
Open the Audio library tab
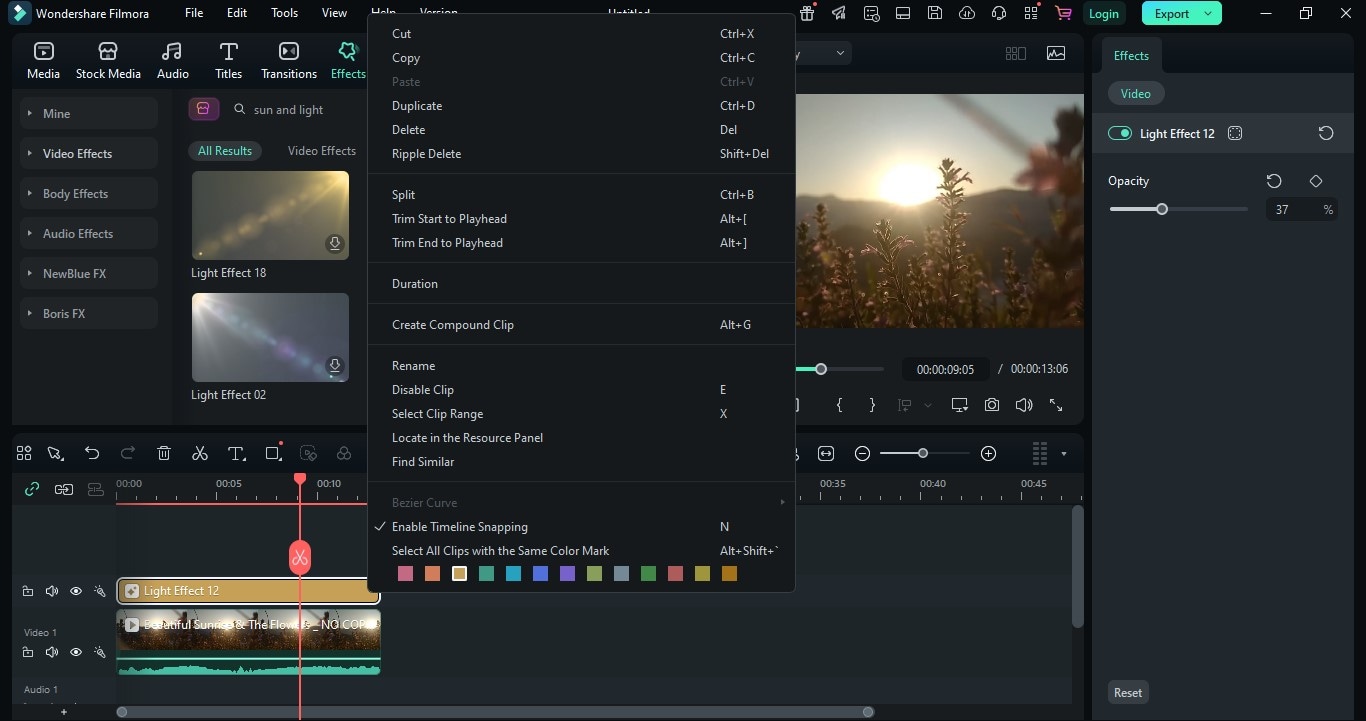(x=172, y=60)
